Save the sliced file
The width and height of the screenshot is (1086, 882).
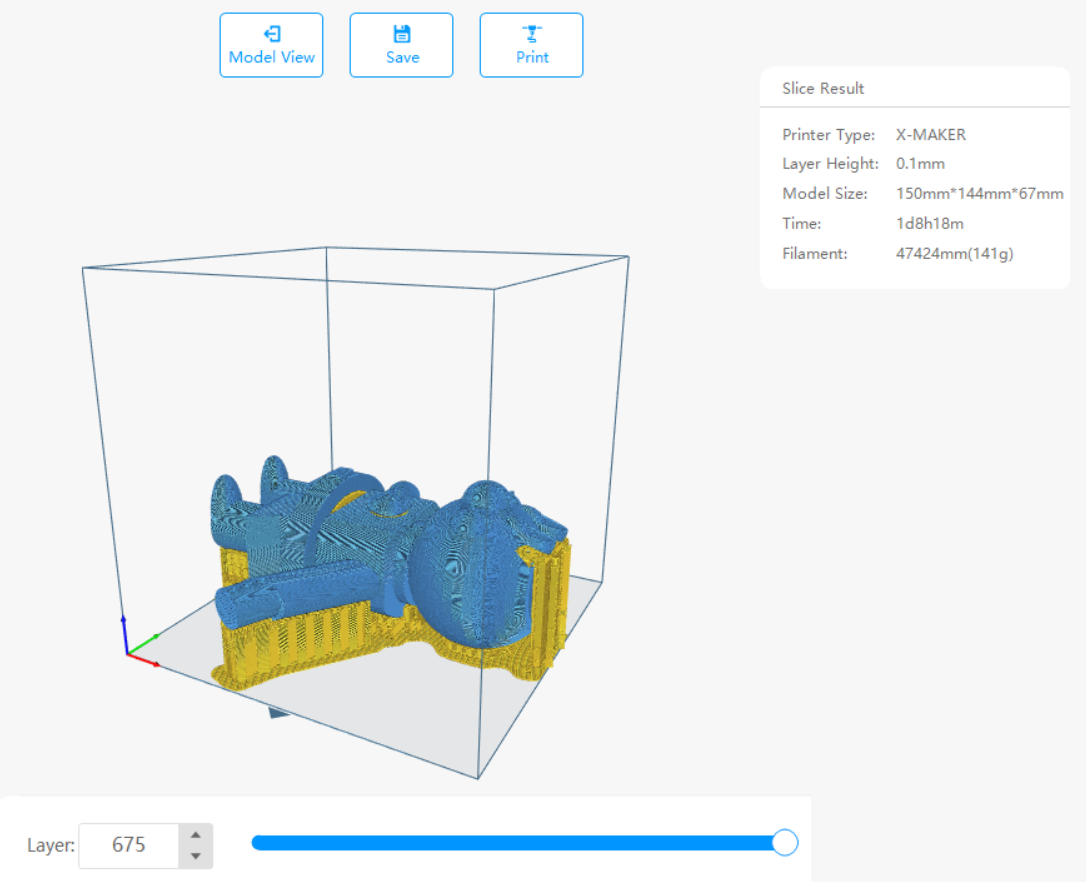pos(402,45)
